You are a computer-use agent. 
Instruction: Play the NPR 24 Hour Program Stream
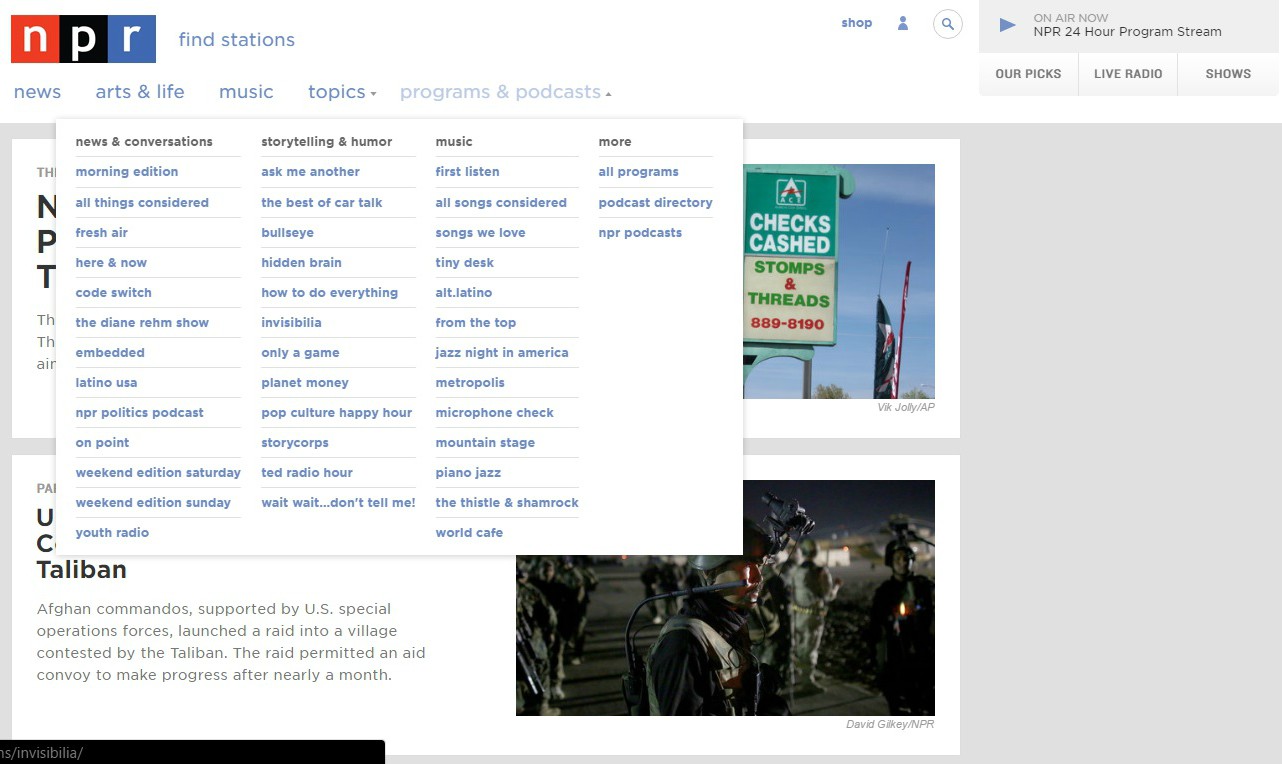point(1008,25)
